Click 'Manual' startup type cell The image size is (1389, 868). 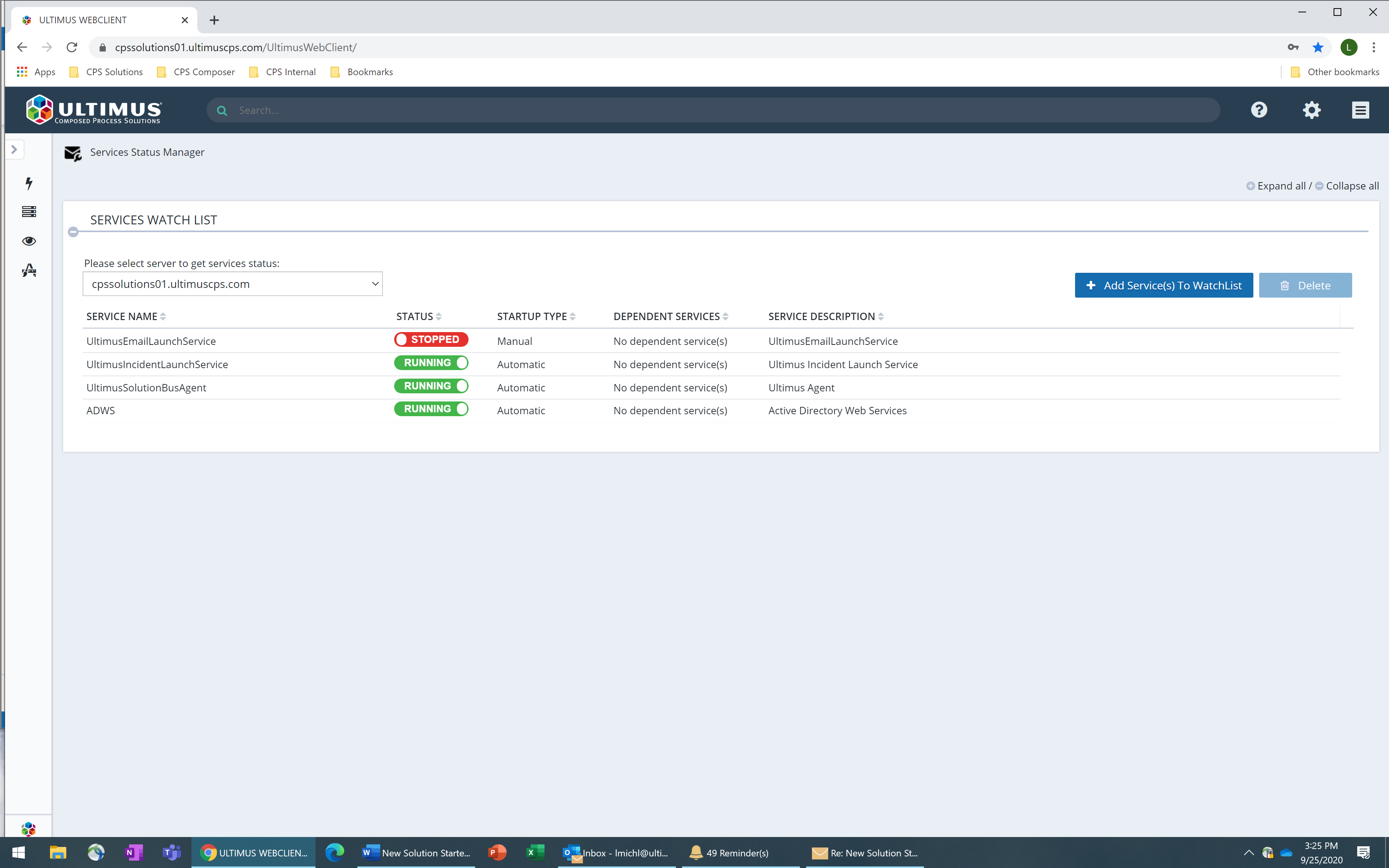point(514,341)
